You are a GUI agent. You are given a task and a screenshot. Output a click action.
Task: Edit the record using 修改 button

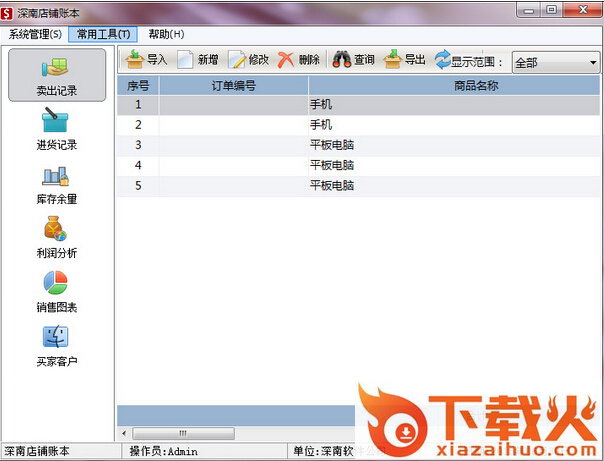point(249,60)
